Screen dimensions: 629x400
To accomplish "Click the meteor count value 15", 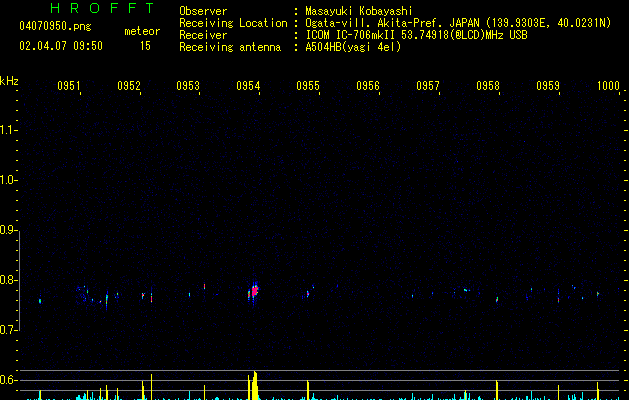I will [145, 46].
